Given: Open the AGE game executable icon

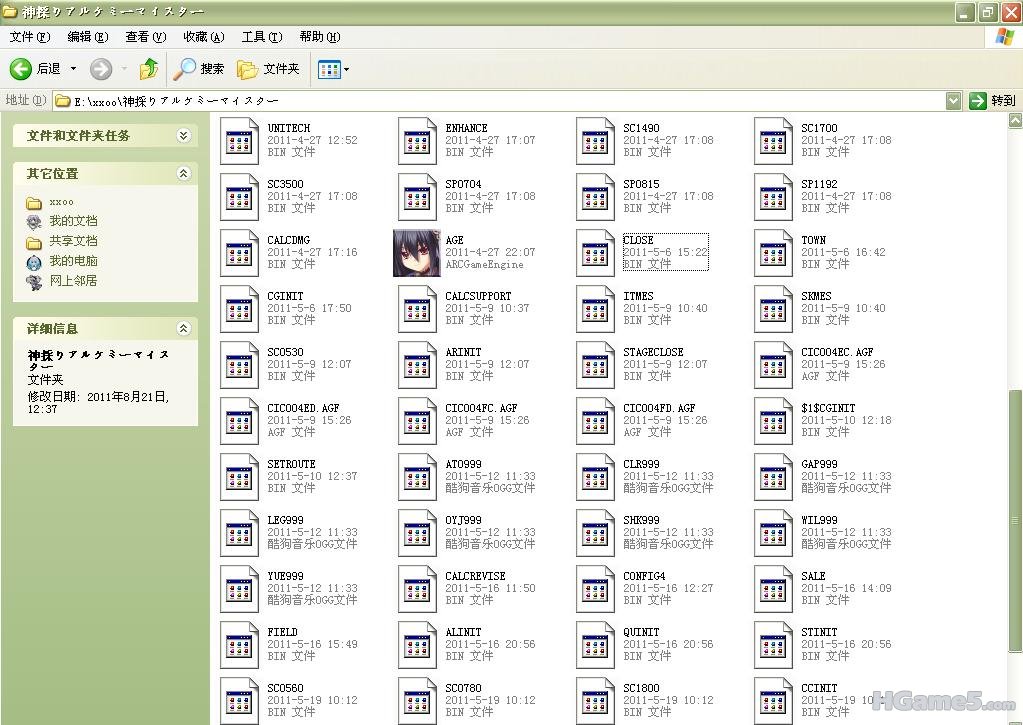Looking at the screenshot, I should (417, 253).
